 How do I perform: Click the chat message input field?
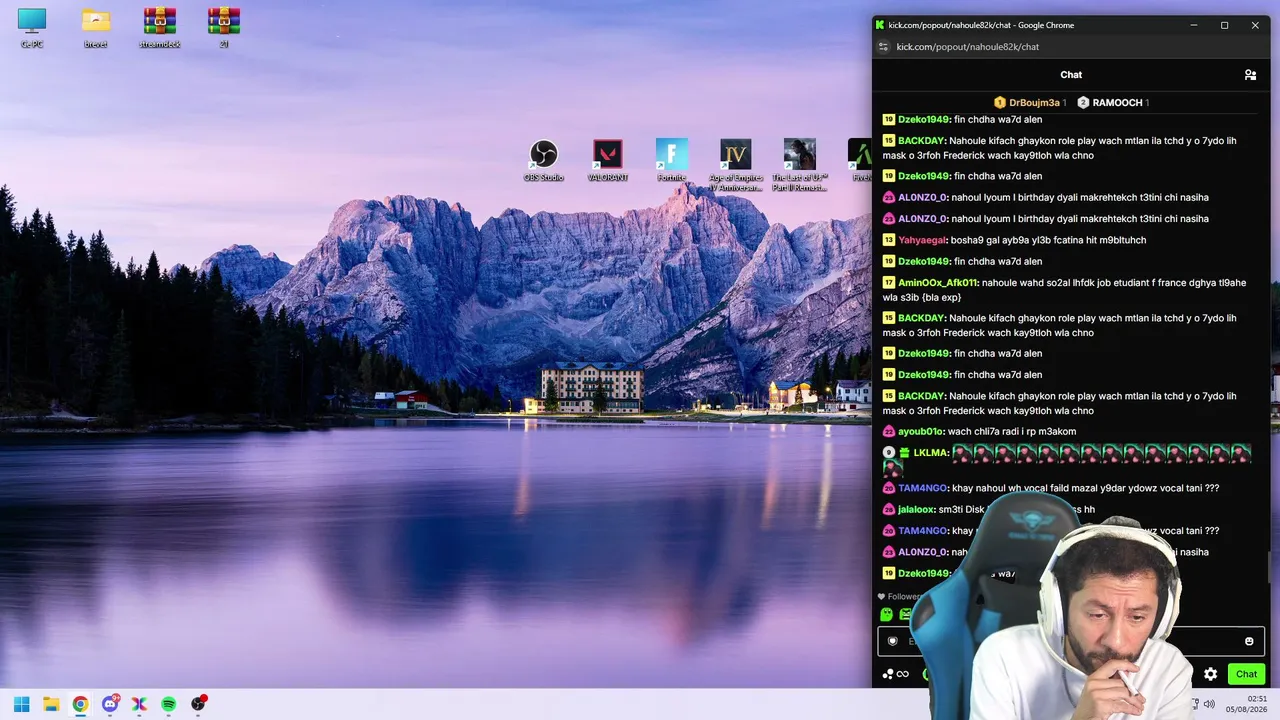tap(1070, 641)
